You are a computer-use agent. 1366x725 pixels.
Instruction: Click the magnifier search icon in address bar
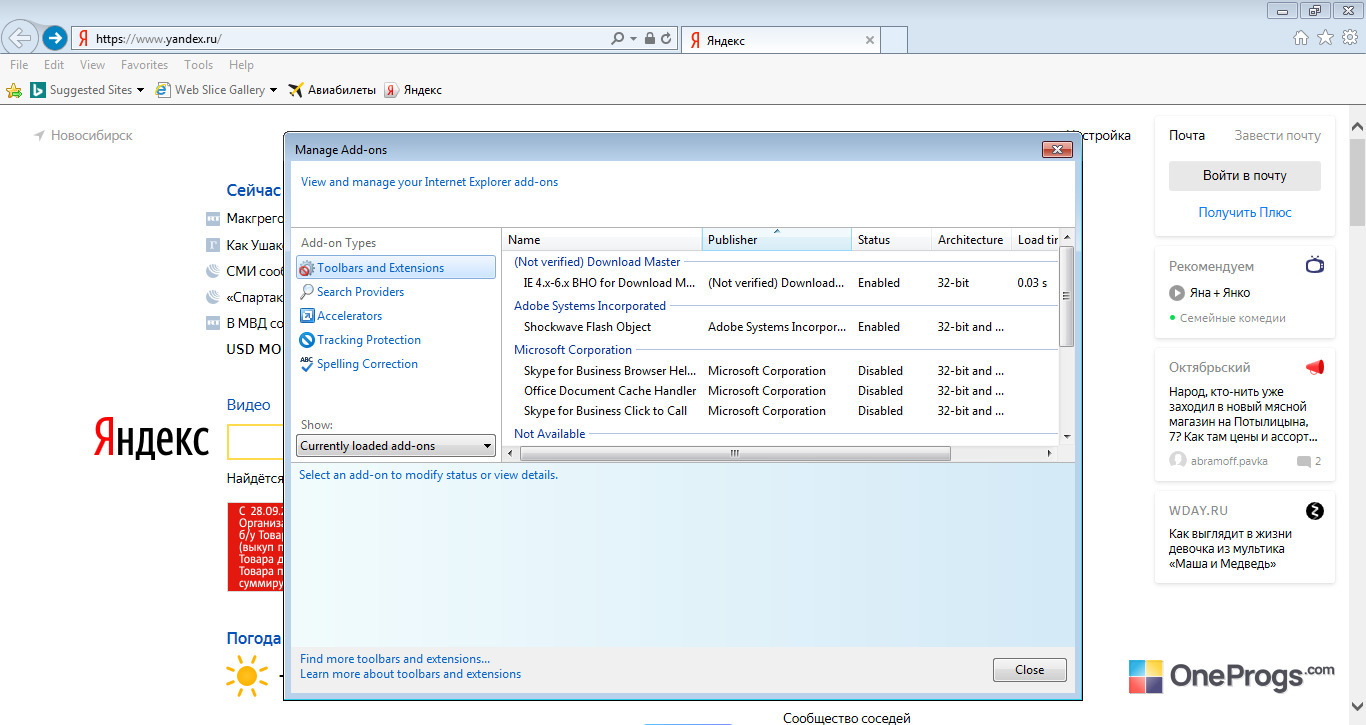617,39
